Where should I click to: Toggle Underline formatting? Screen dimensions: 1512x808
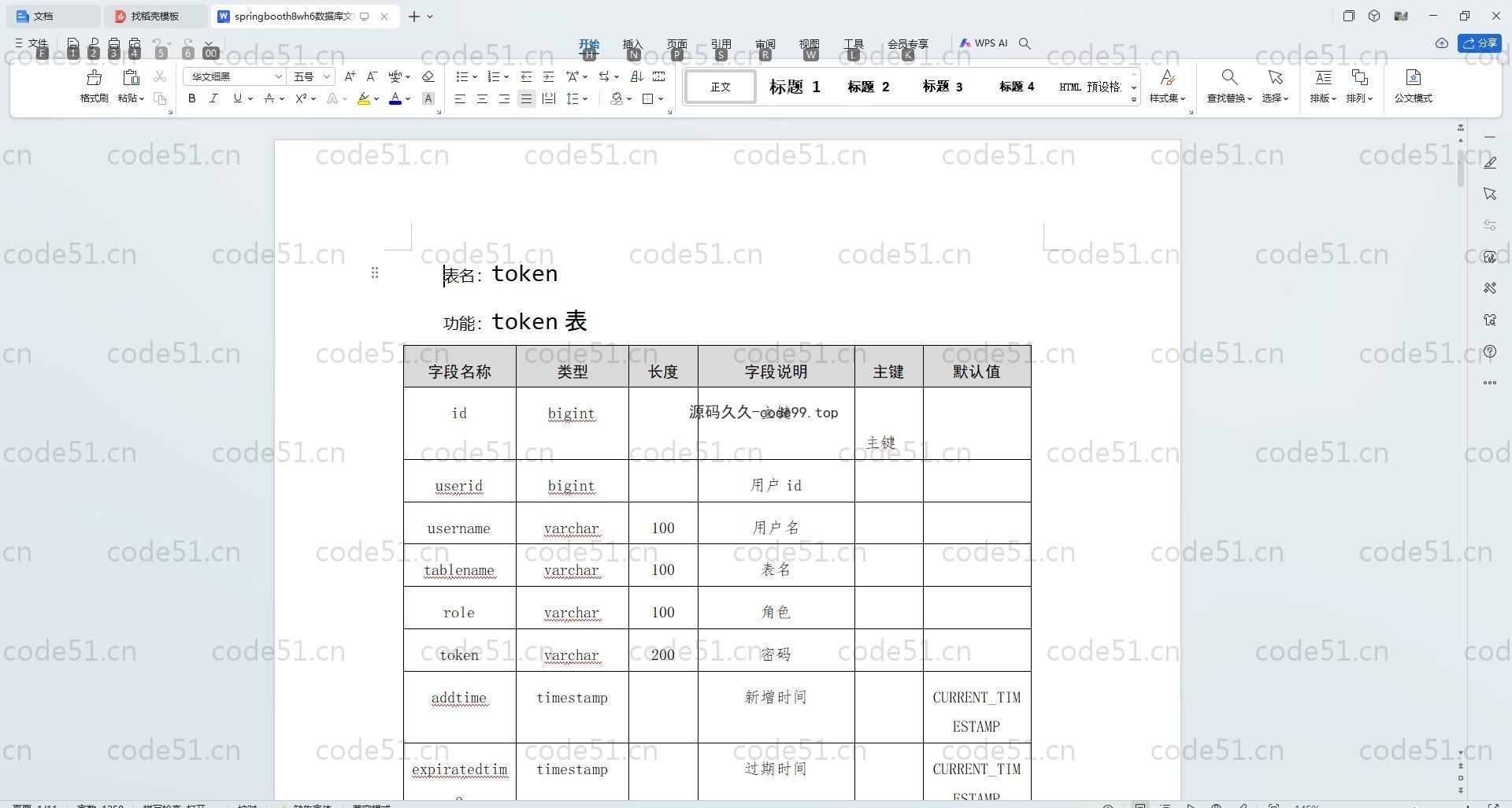coord(237,98)
